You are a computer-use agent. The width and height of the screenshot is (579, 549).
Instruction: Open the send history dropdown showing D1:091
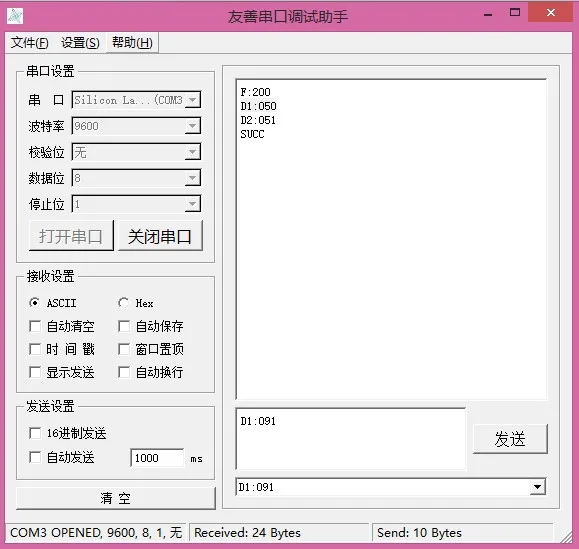click(x=538, y=487)
